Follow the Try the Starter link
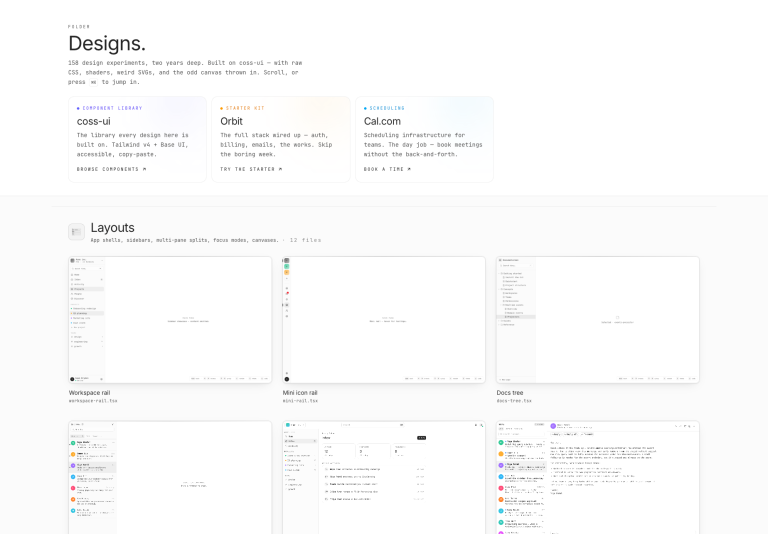 [x=251, y=169]
